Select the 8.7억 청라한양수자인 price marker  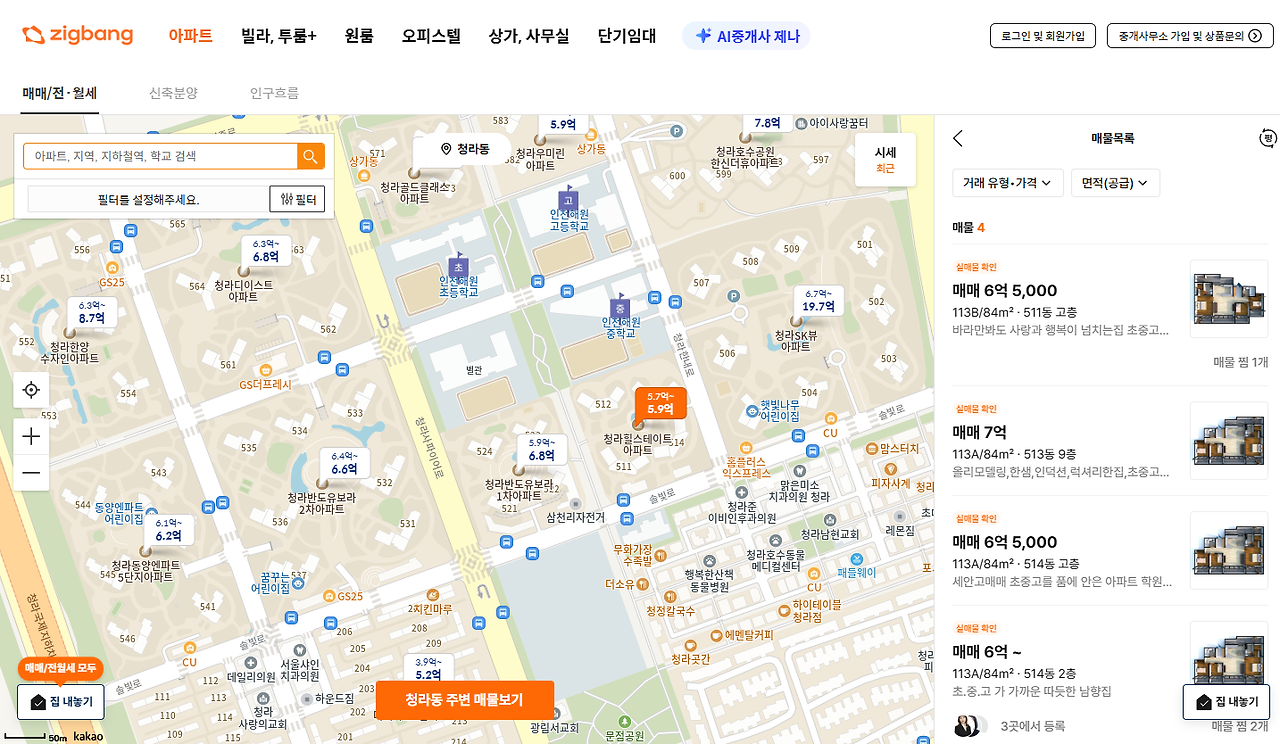pos(92,312)
